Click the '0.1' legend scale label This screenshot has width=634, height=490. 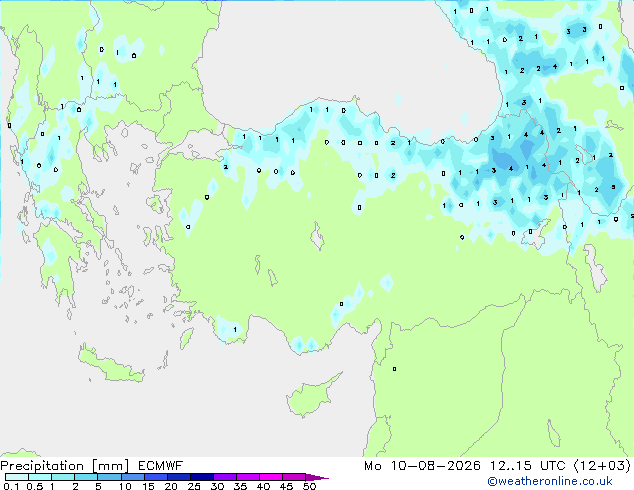pos(11,486)
